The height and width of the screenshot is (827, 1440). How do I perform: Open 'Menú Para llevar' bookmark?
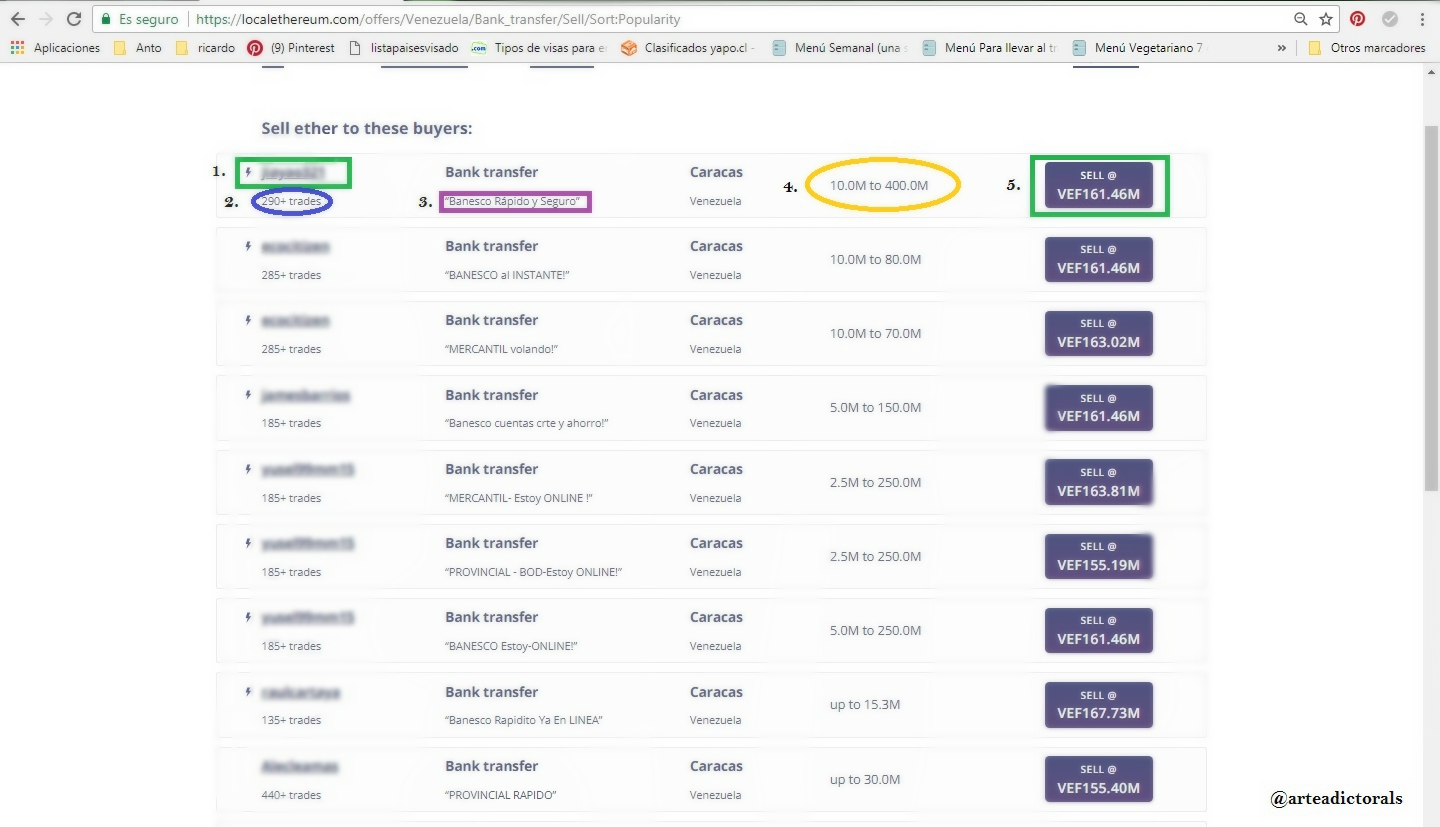click(989, 47)
